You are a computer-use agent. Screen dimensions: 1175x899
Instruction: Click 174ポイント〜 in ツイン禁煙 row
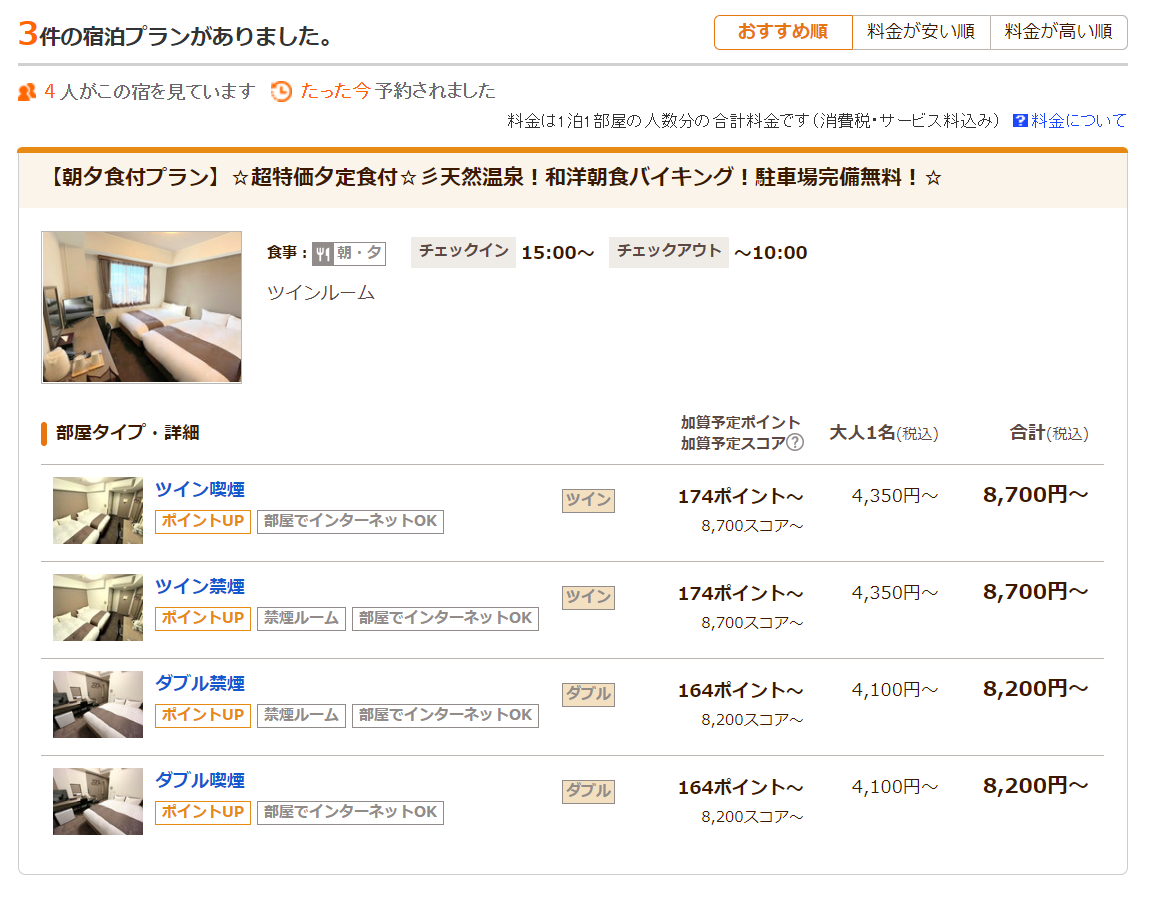click(x=740, y=594)
